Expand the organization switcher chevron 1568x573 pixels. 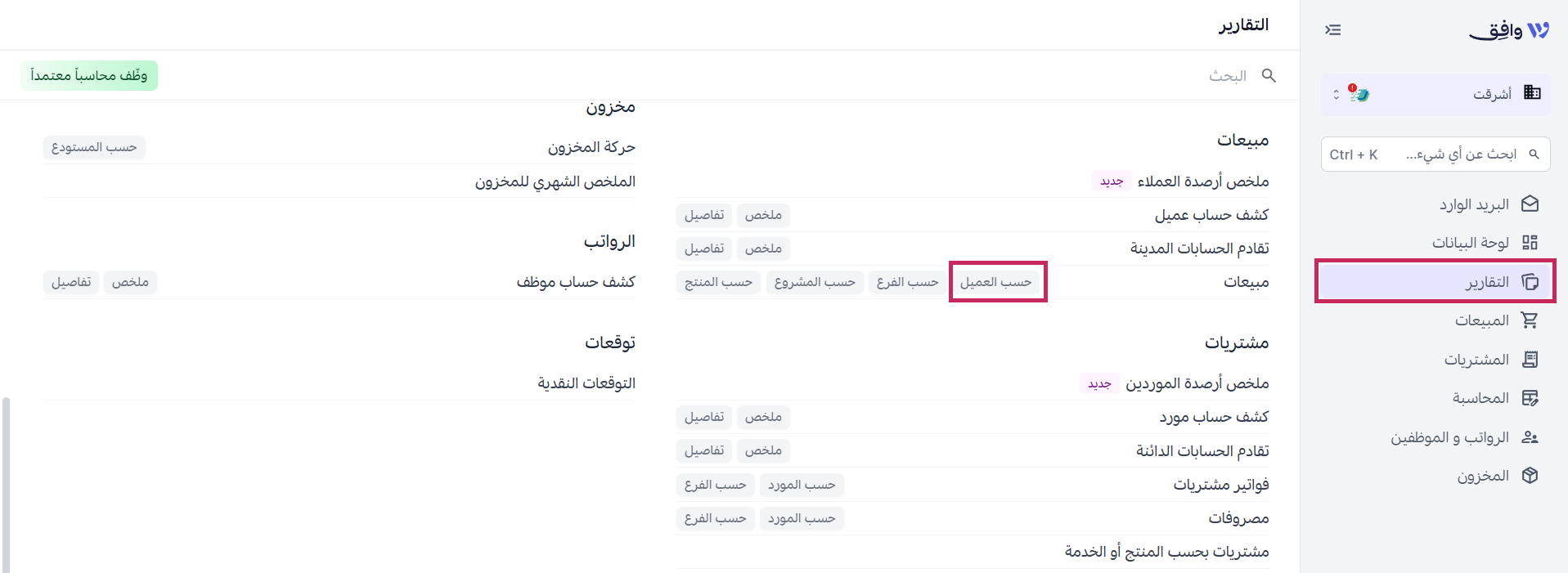[1336, 94]
